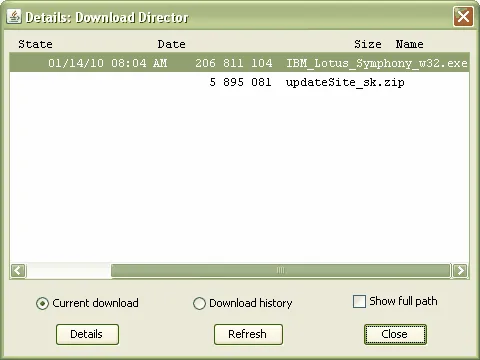Click the Date column header
Screen dimensions: 480x360
pyautogui.click(x=171, y=44)
